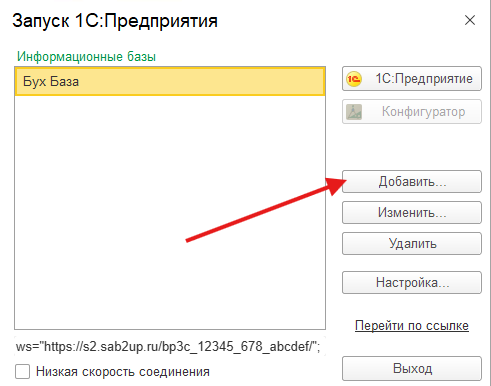The image size is (491, 386).
Task: Click Удалить to remove the base
Action: [x=412, y=244]
